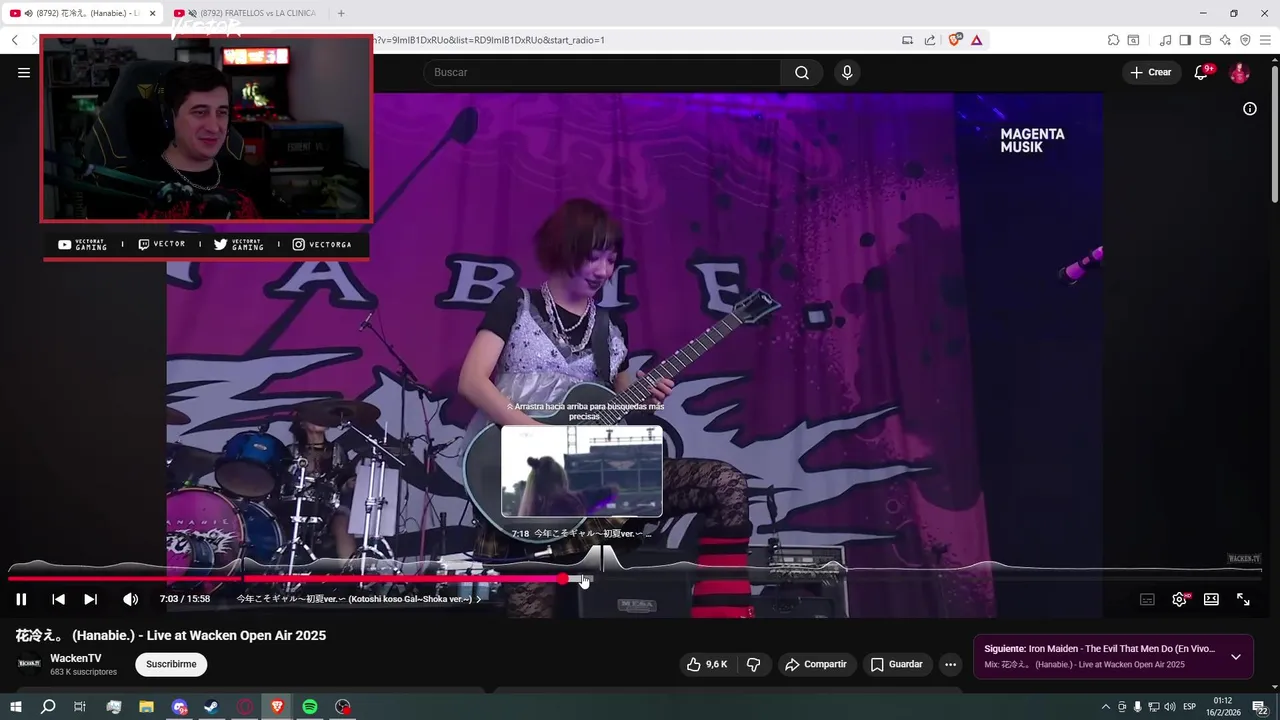
Task: Open the Crear menu
Action: [1151, 72]
